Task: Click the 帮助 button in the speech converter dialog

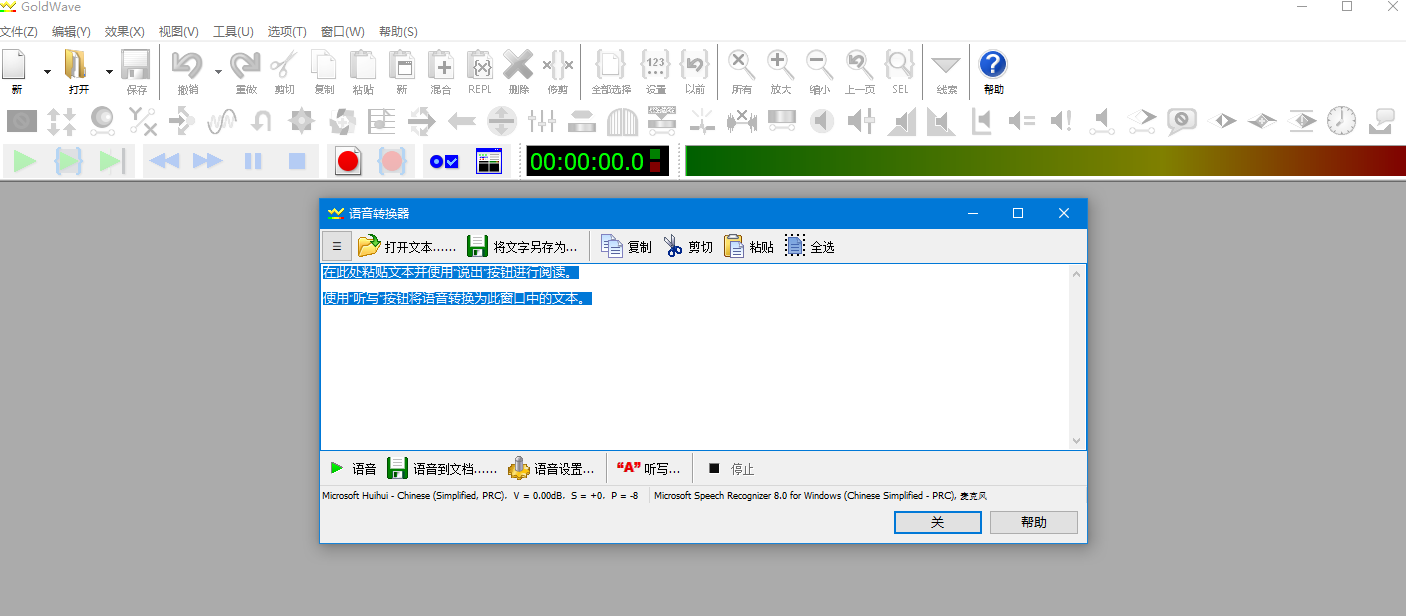Action: (1034, 522)
